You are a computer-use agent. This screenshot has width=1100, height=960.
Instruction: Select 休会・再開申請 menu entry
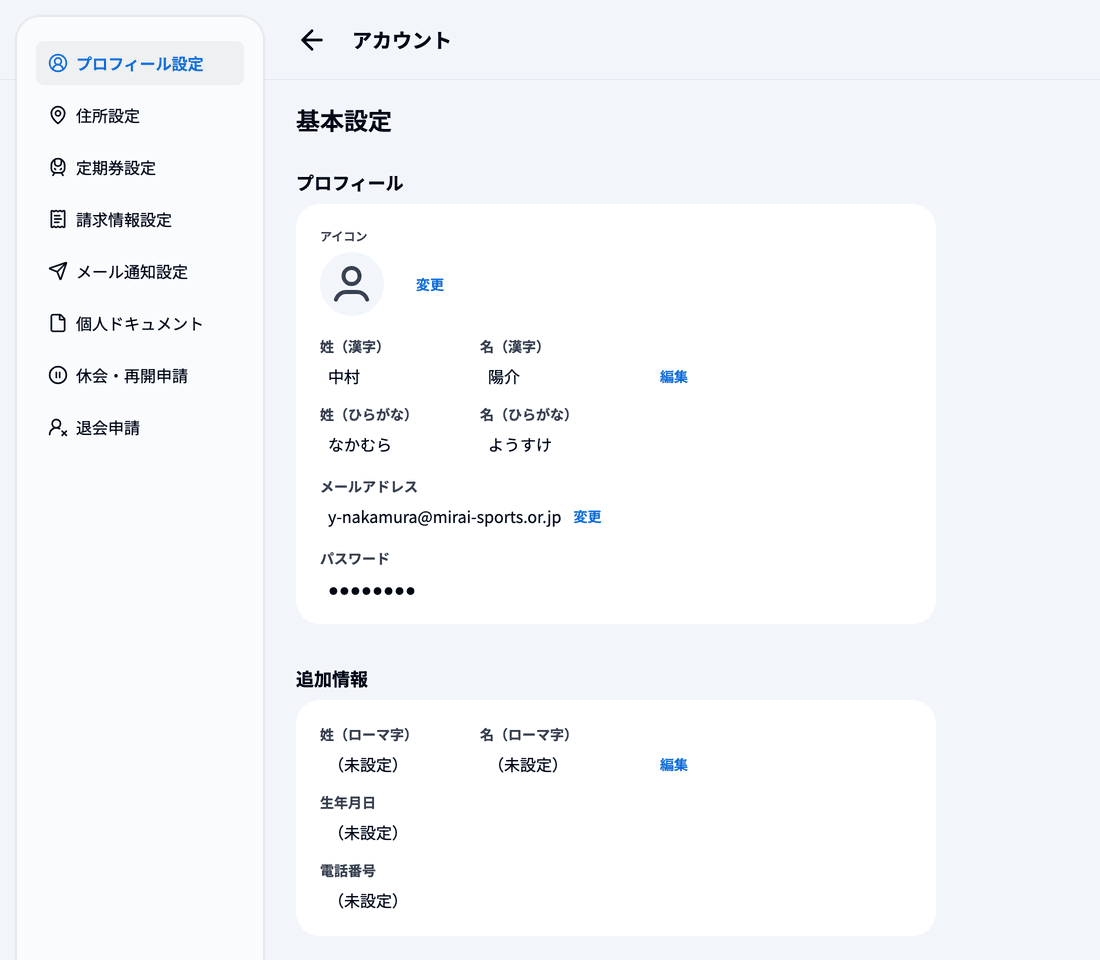point(140,375)
